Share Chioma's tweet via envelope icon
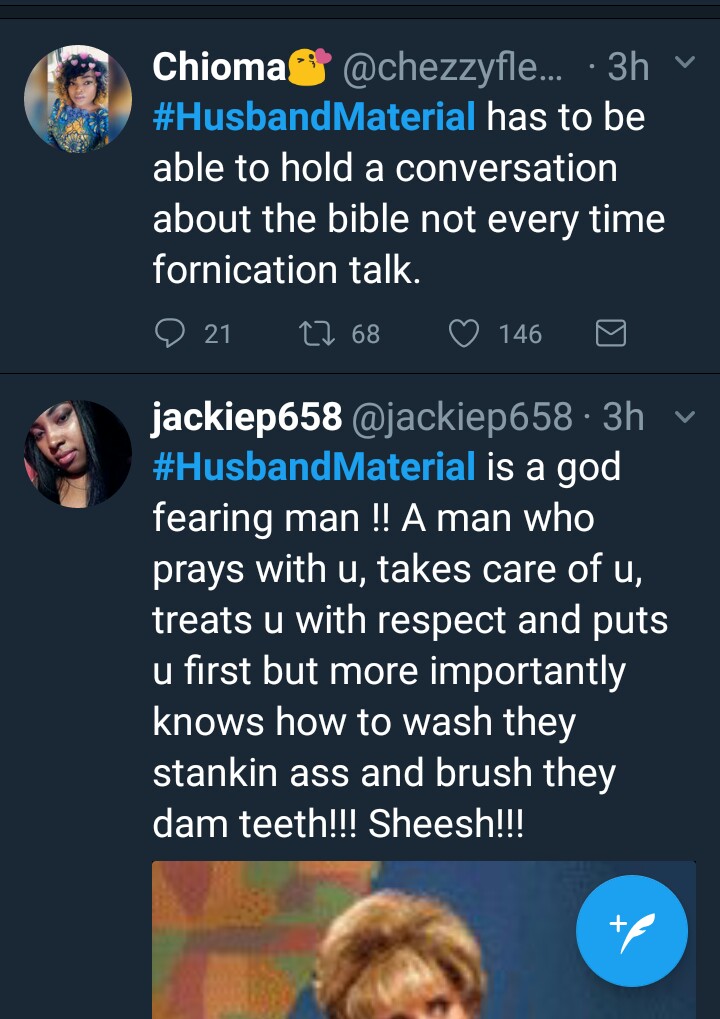Screen dimensions: 720x1019 click(611, 333)
